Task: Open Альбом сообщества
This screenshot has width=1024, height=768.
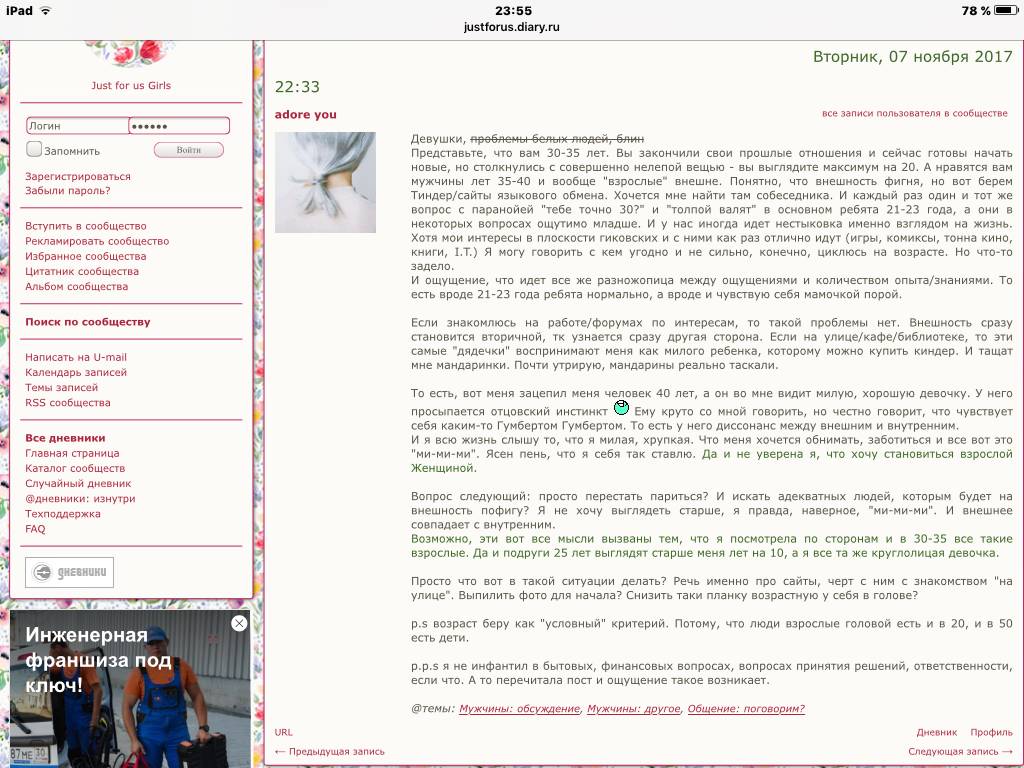Action: click(x=76, y=286)
